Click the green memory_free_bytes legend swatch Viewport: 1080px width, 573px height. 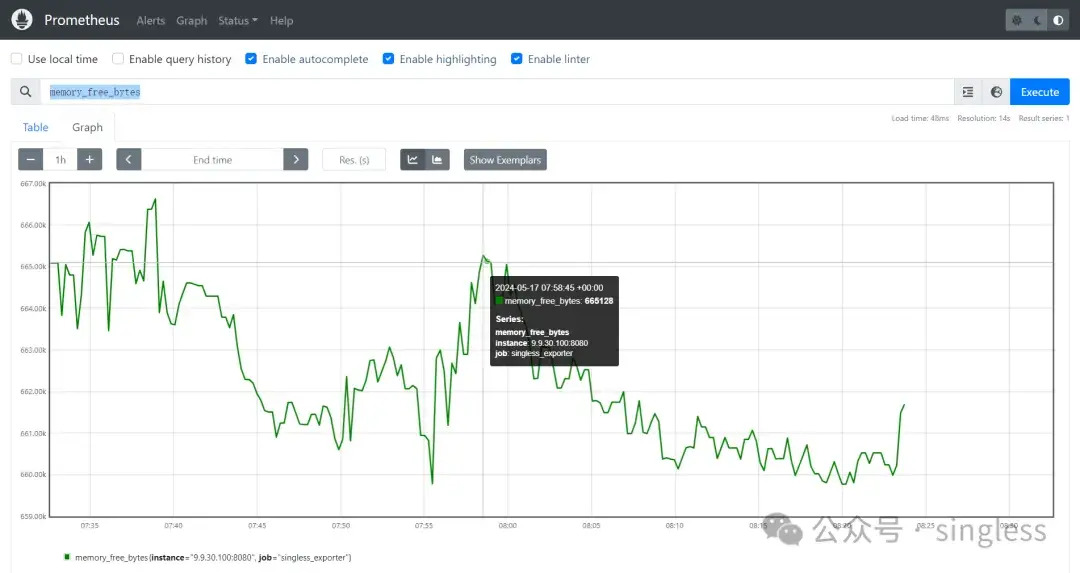pyautogui.click(x=67, y=557)
